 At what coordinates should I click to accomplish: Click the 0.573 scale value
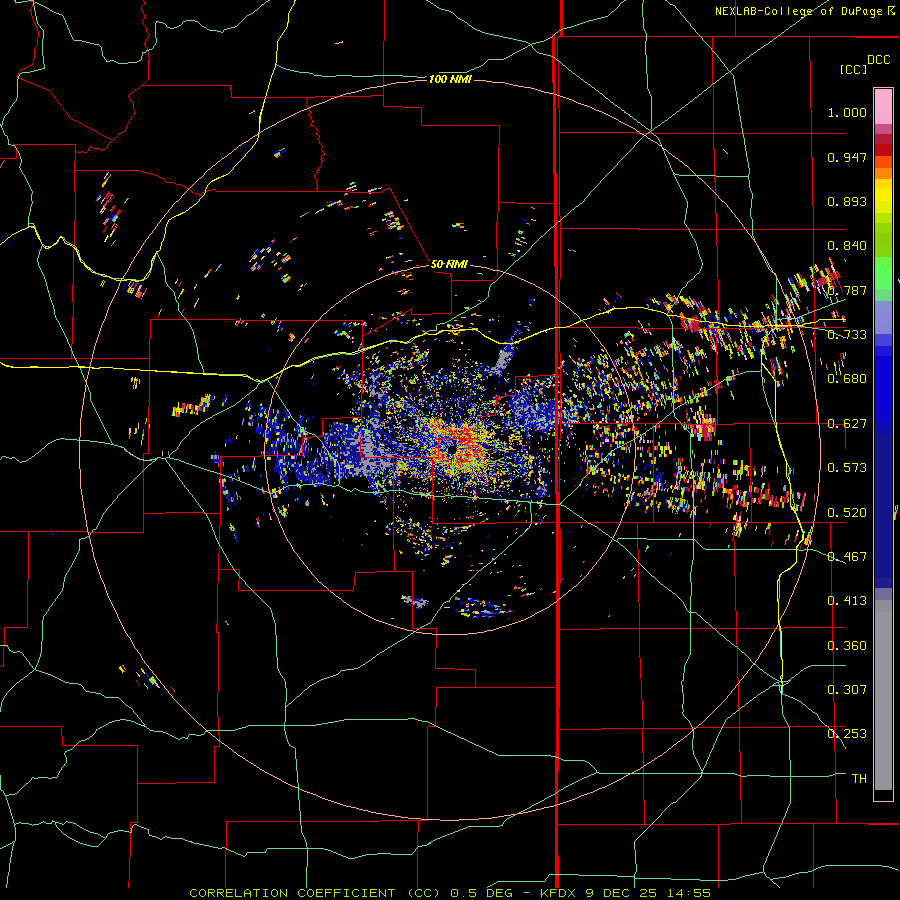847,468
